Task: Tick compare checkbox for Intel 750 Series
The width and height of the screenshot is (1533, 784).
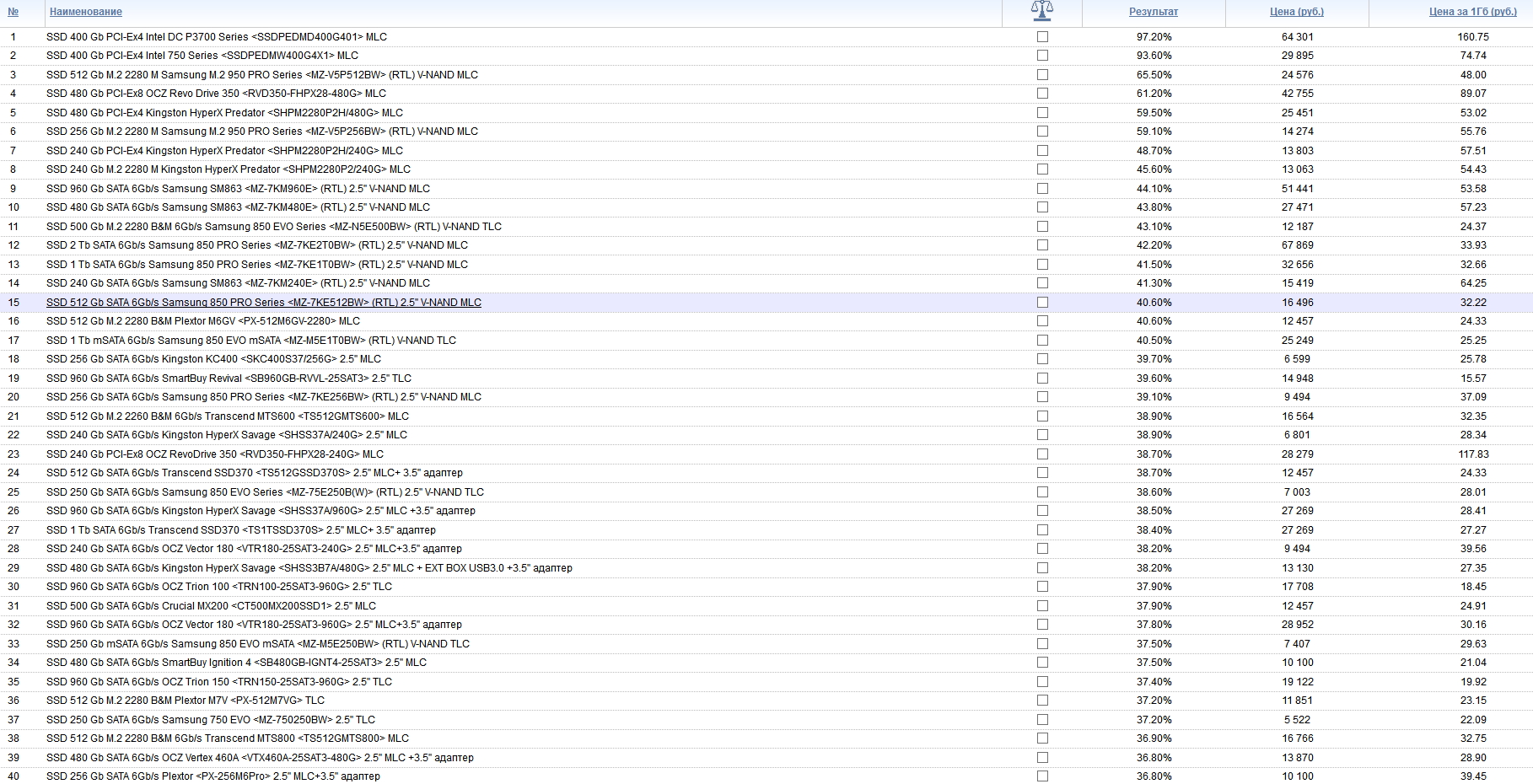Action: tap(1042, 56)
